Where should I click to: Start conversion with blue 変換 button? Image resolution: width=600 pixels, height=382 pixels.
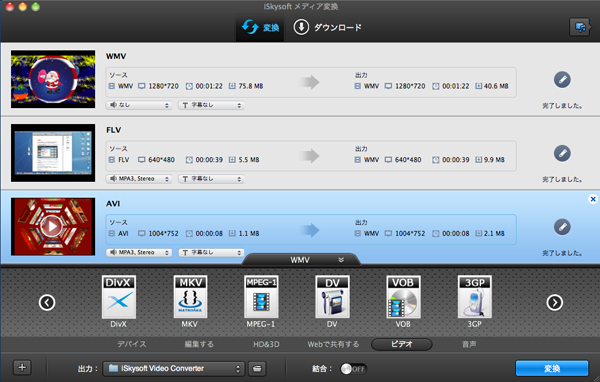click(x=552, y=368)
